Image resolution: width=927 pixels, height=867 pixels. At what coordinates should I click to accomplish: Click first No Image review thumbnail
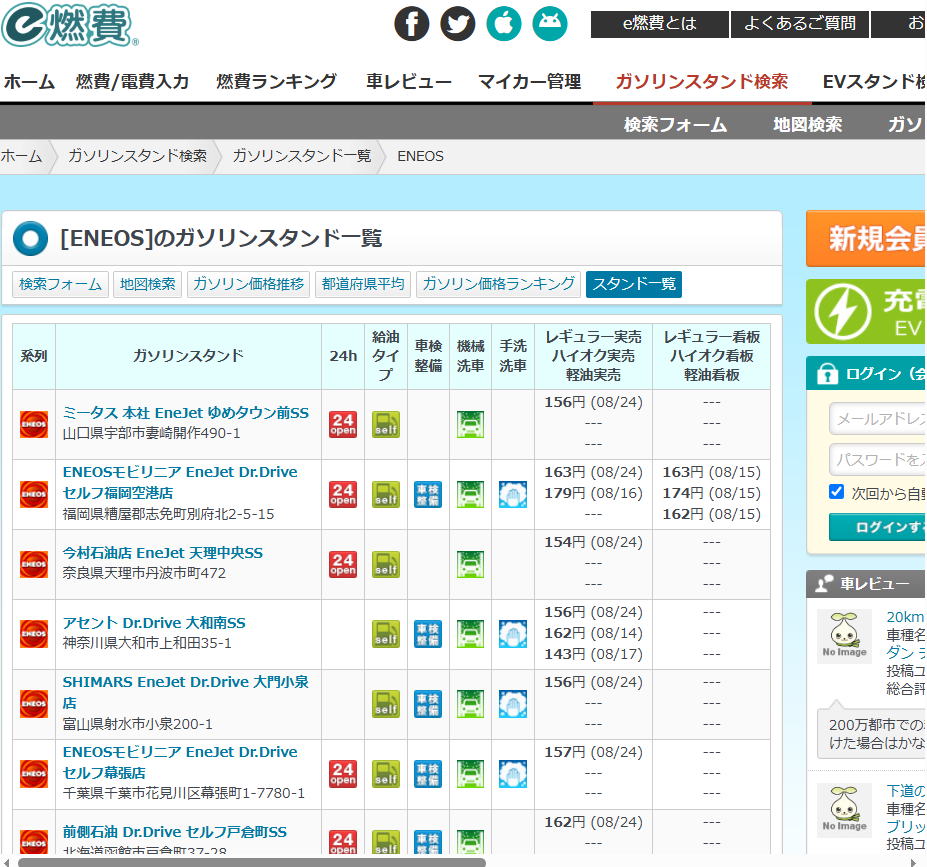(x=844, y=636)
